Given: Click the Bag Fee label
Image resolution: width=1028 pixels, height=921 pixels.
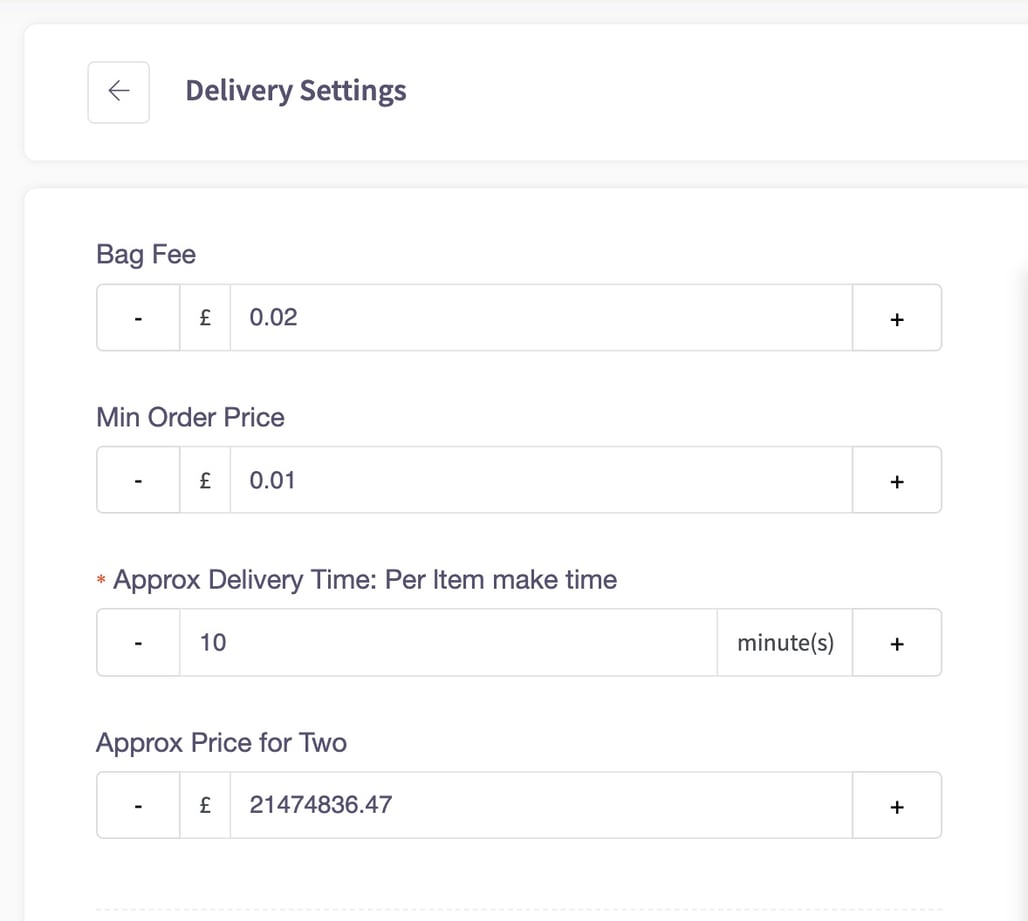Looking at the screenshot, I should pyautogui.click(x=145, y=255).
